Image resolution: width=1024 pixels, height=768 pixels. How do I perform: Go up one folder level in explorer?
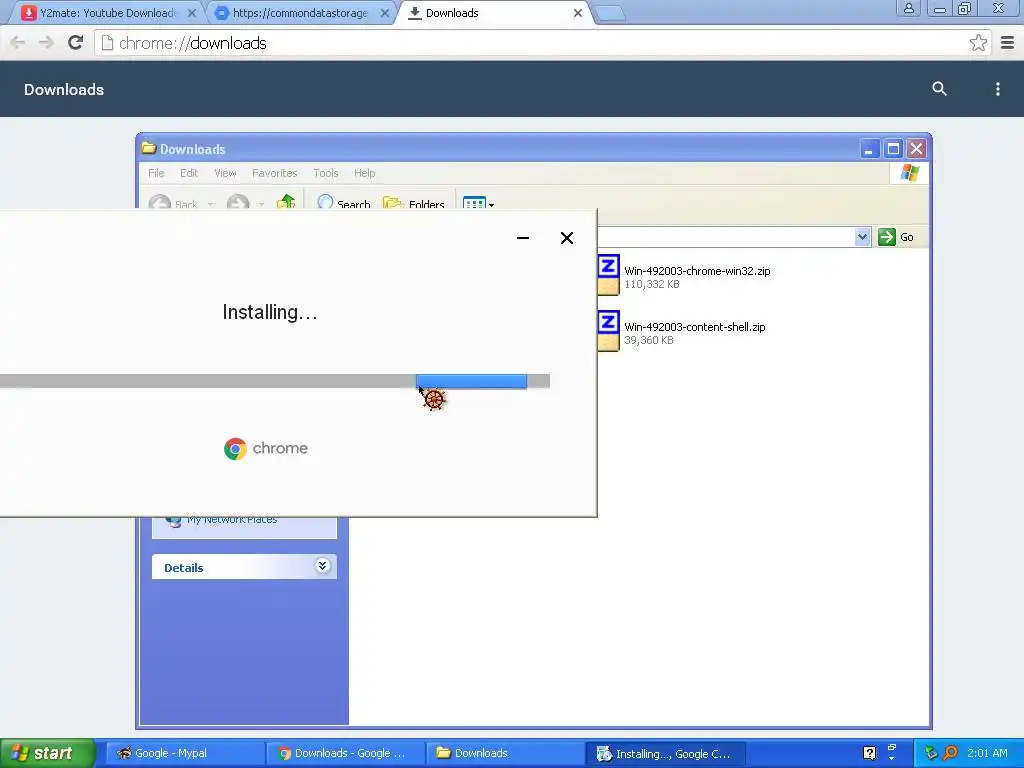click(x=286, y=202)
